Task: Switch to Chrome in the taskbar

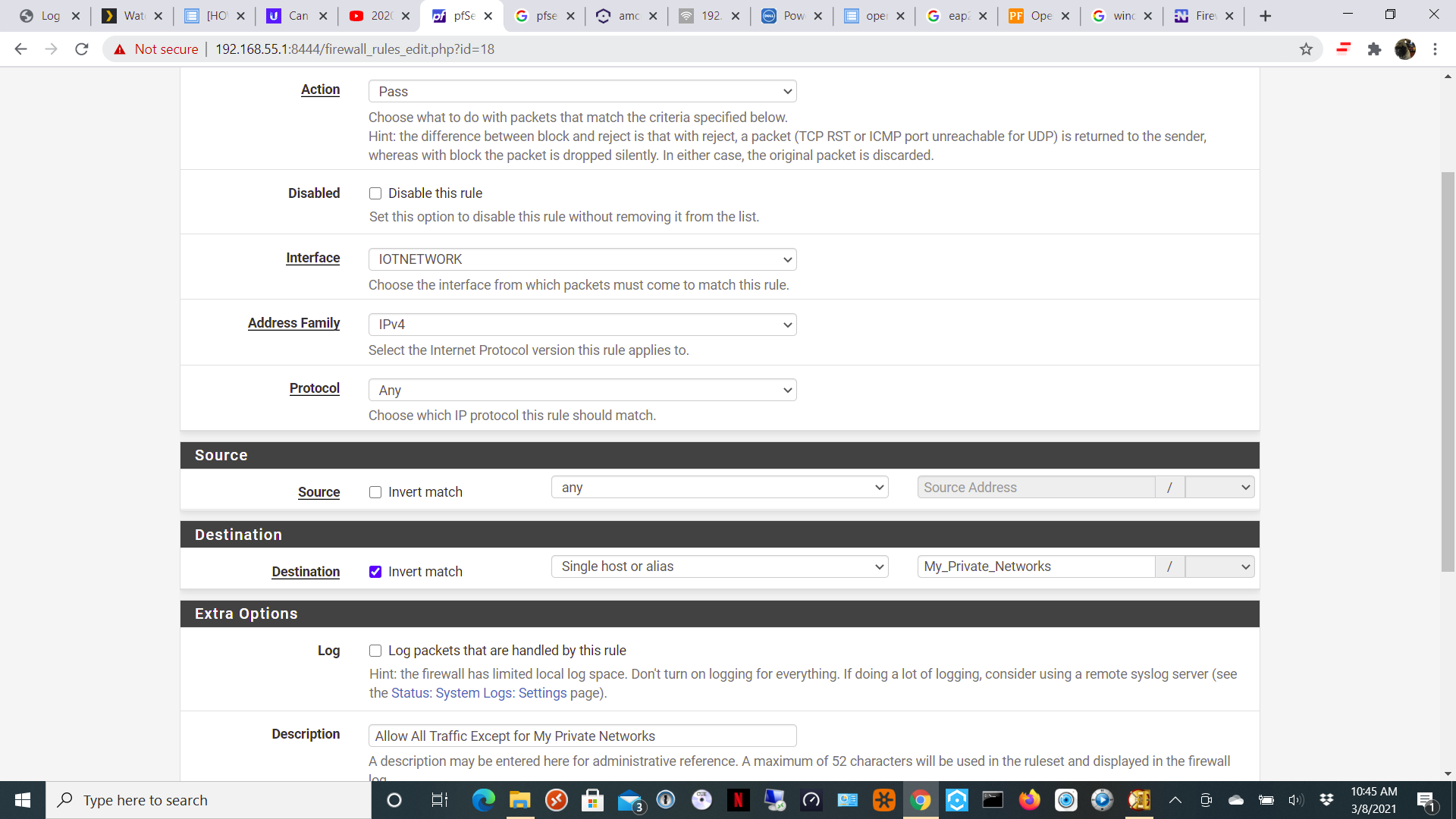Action: tap(921, 800)
